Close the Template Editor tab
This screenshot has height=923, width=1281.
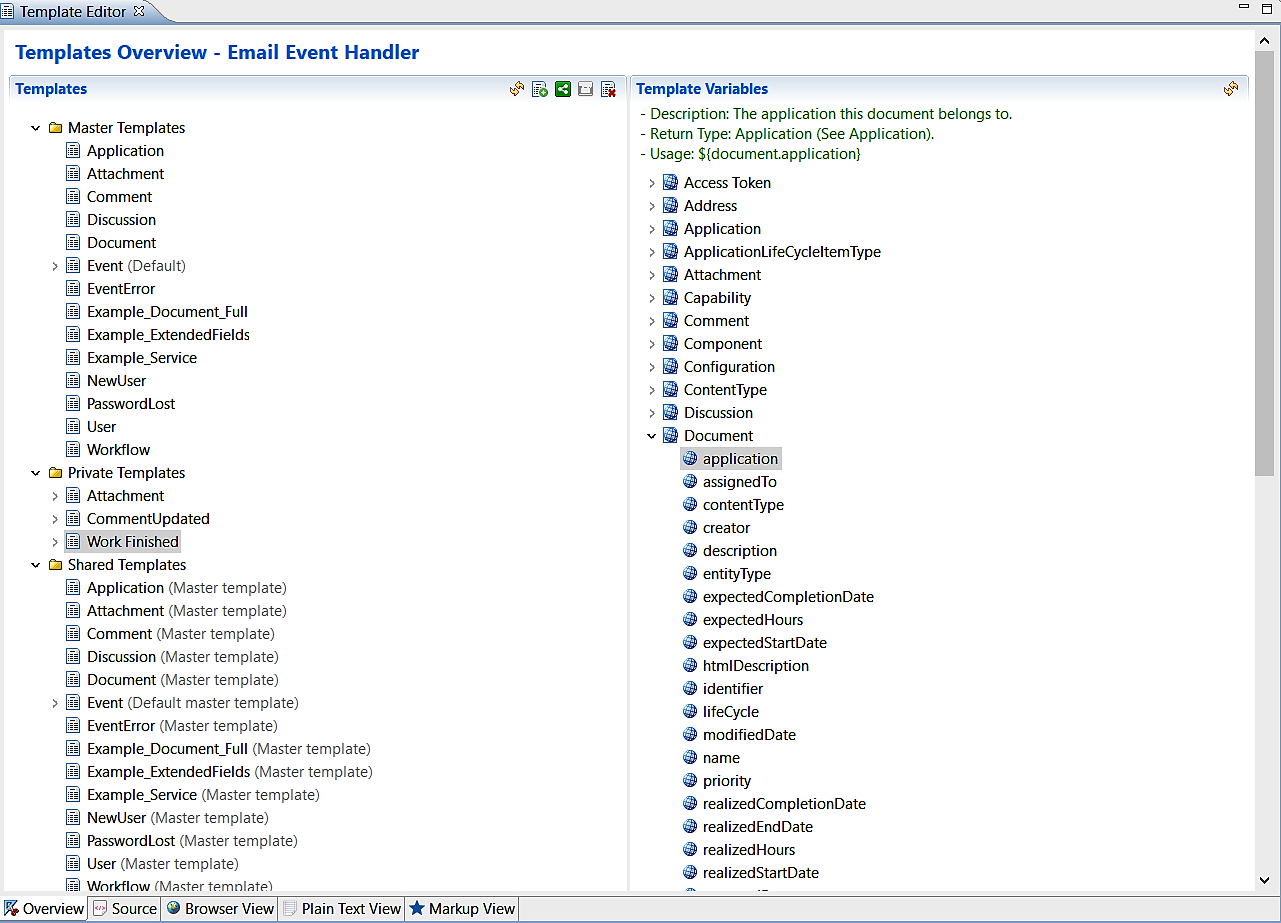[x=139, y=11]
